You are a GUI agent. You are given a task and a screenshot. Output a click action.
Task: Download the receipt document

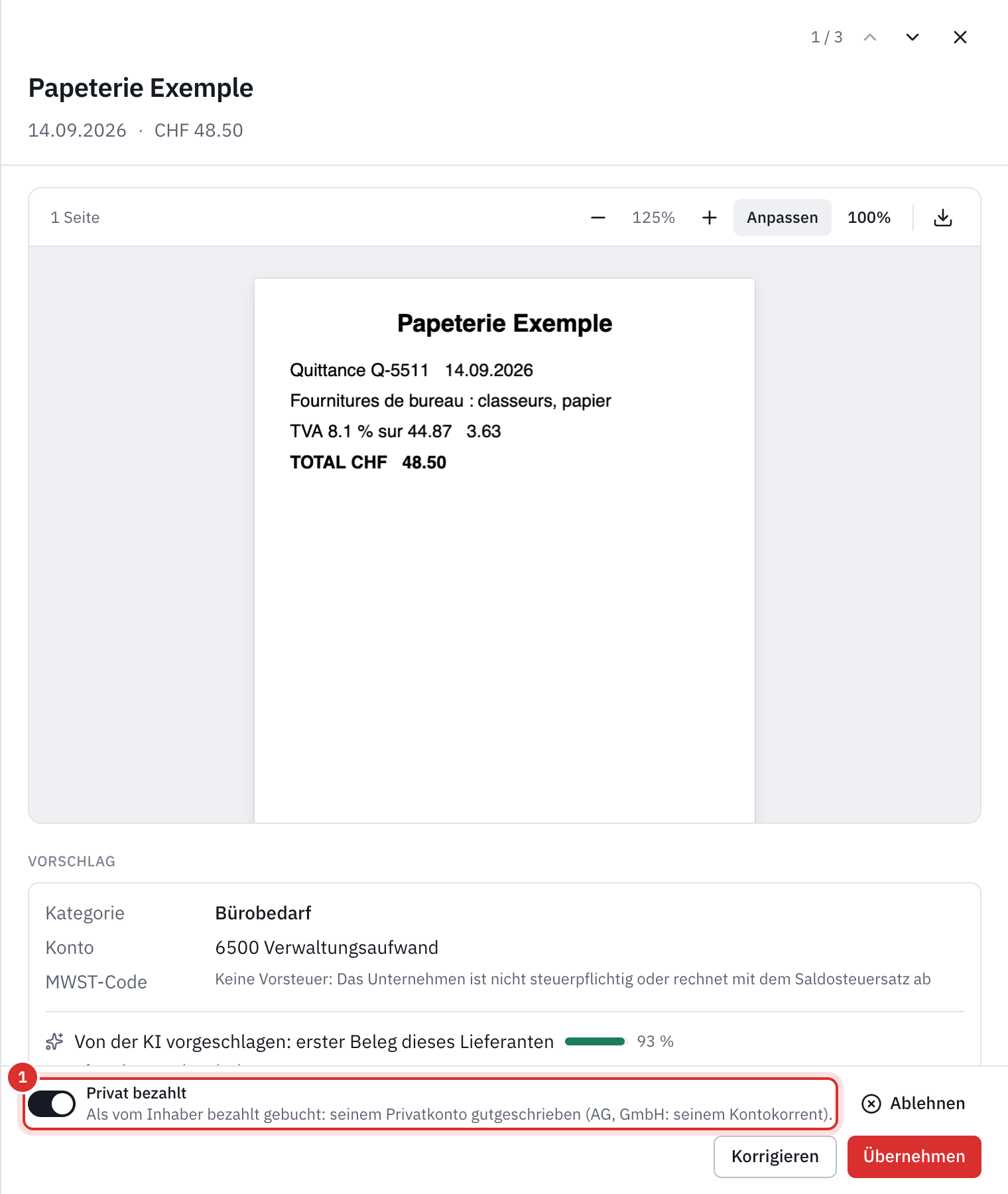point(943,218)
